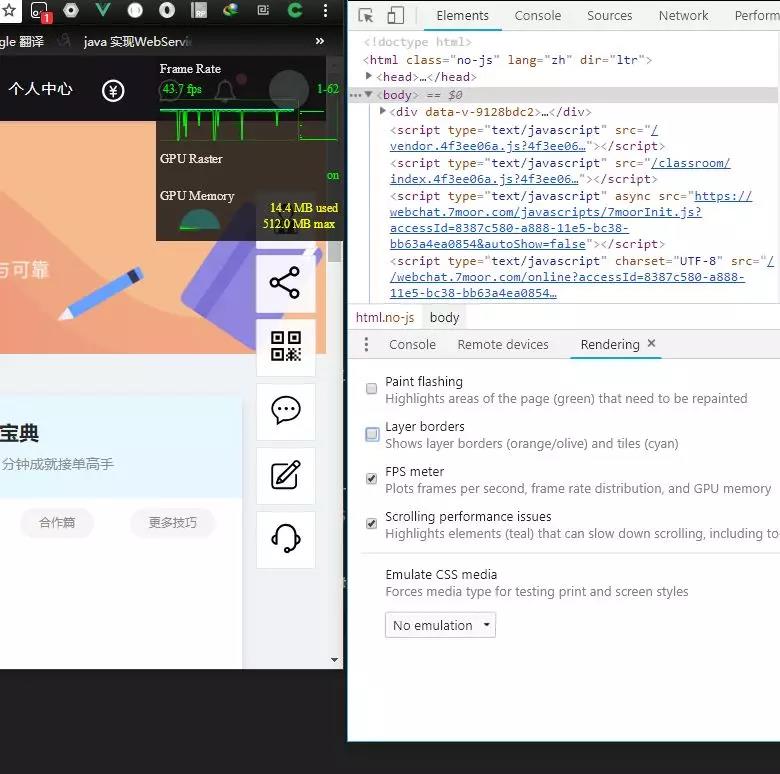Click the 更多技巧 button
Viewport: 780px width, 774px height.
172,522
